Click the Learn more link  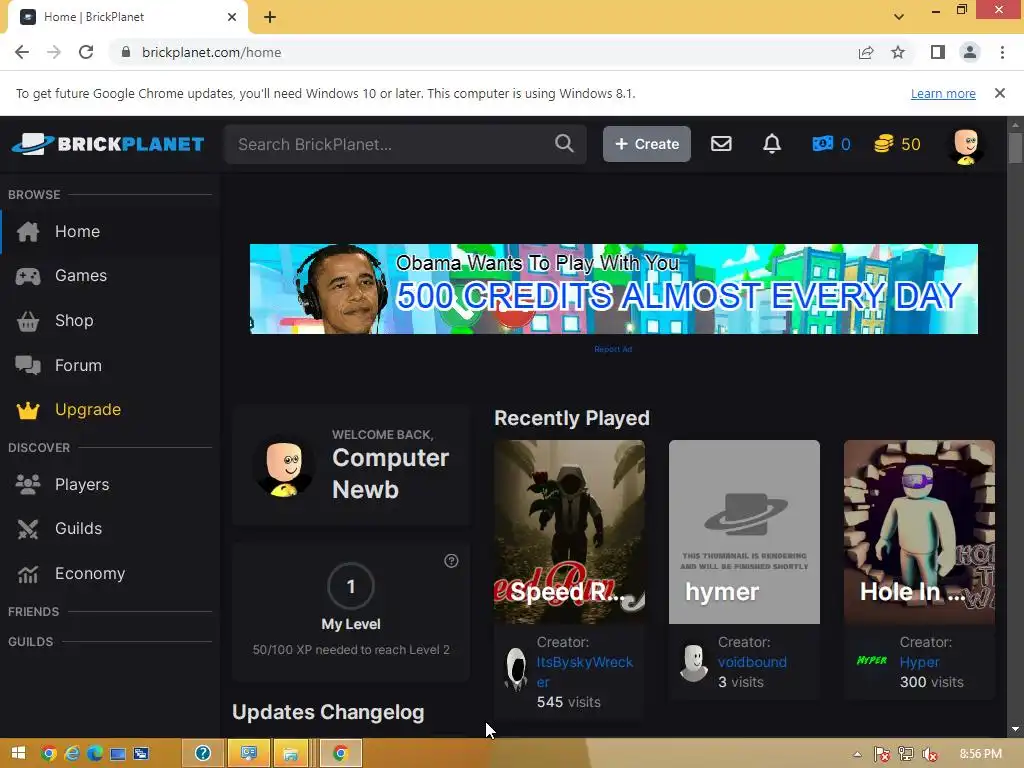pyautogui.click(x=943, y=93)
